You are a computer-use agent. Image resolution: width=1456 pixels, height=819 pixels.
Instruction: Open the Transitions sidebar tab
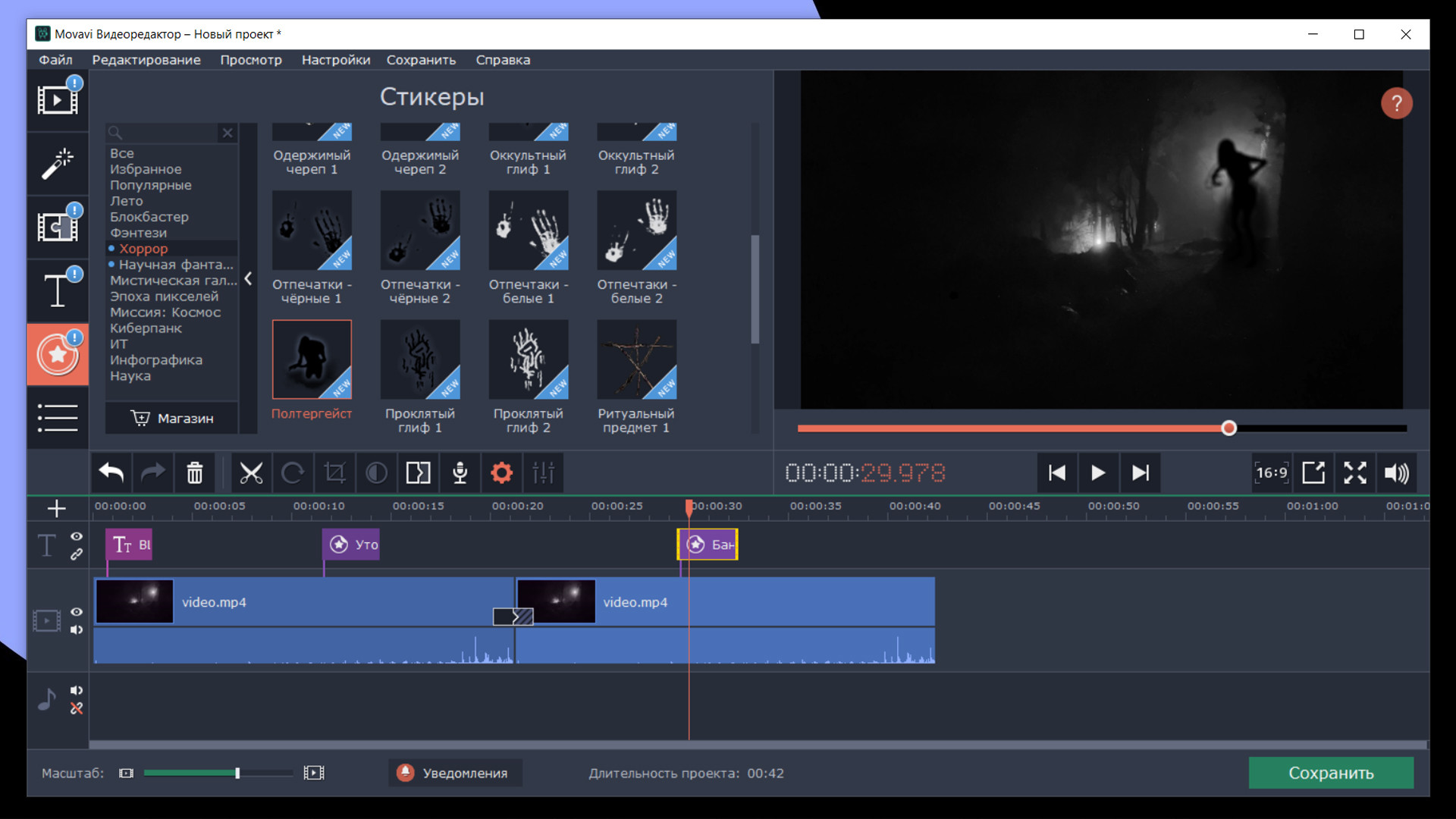tap(58, 227)
